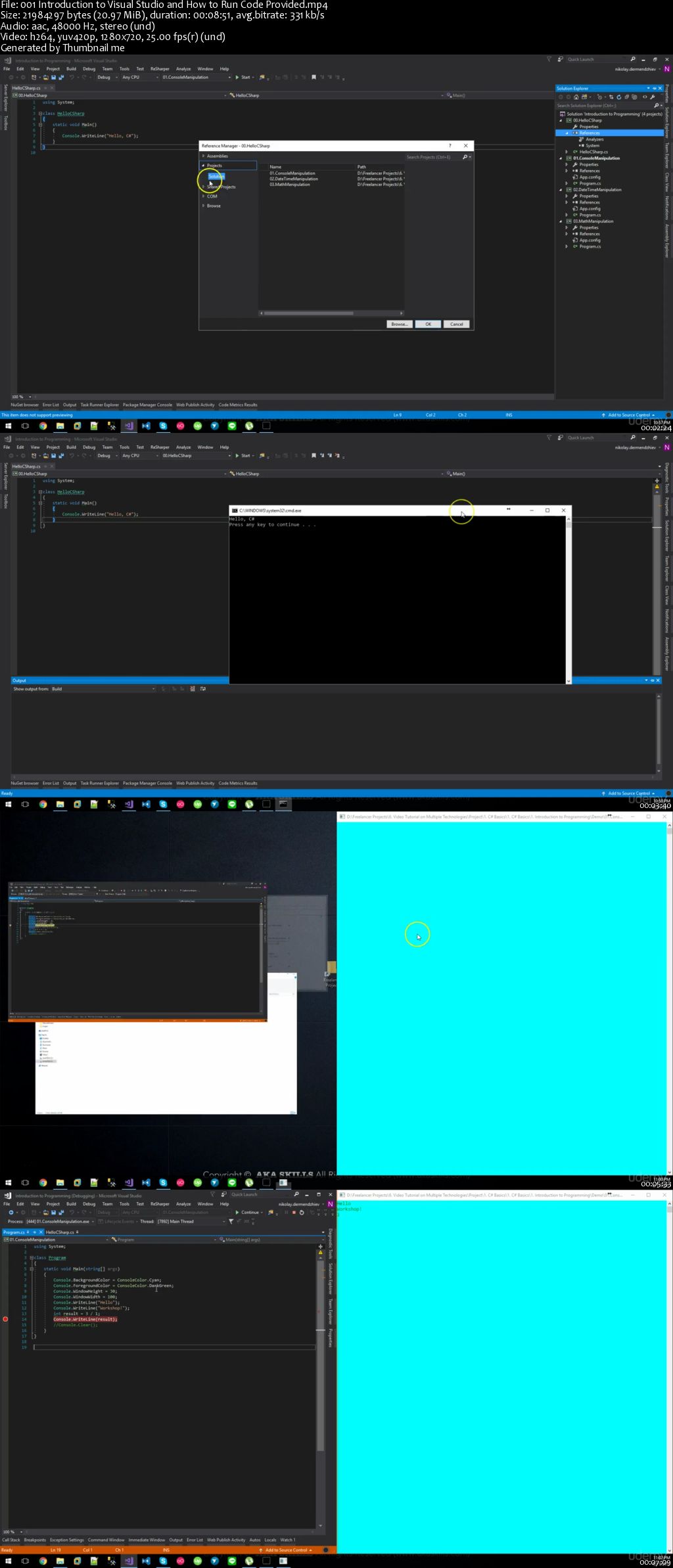Viewport: 673px width, 1568px height.
Task: Open the Locals tab
Action: (x=270, y=1540)
